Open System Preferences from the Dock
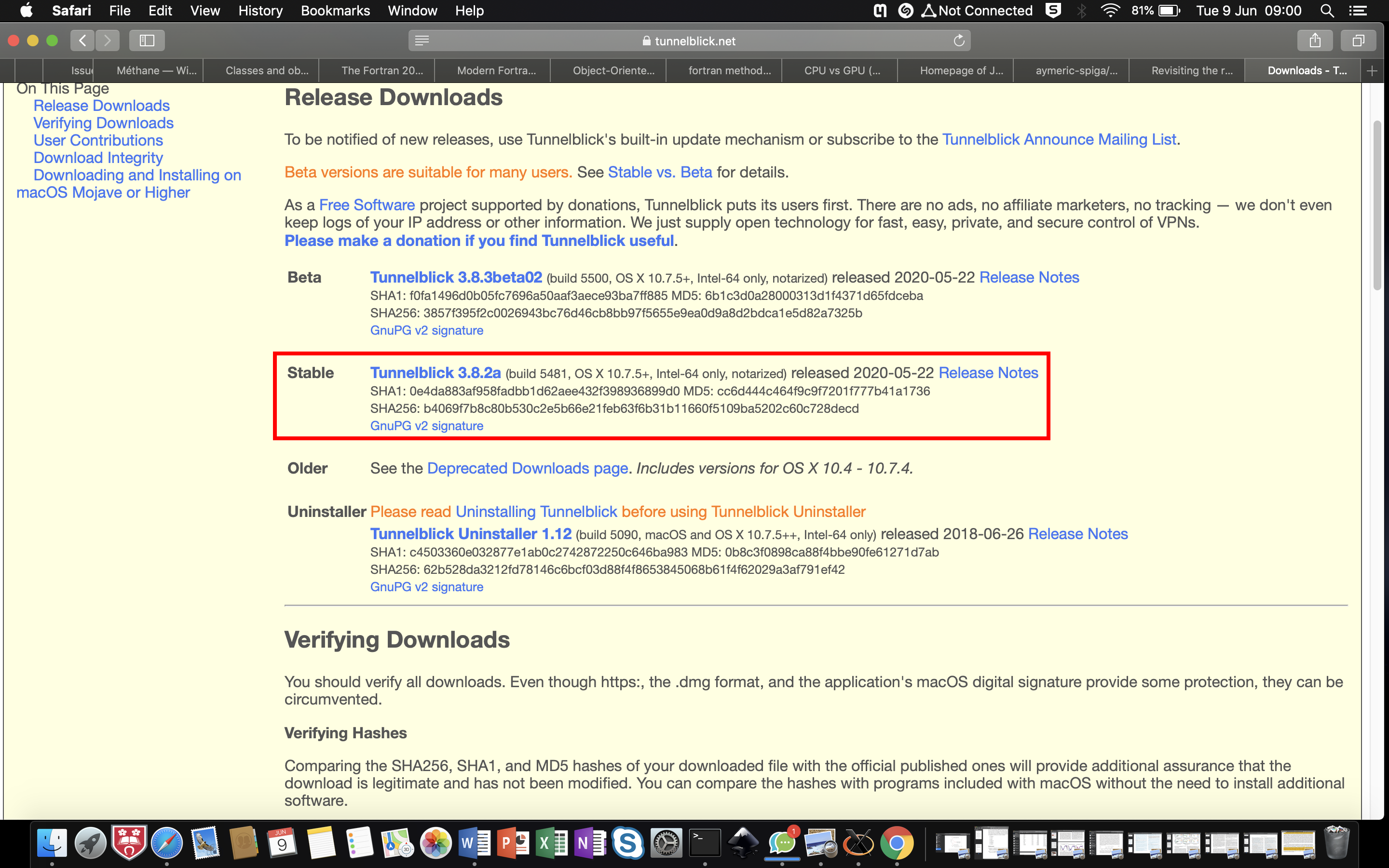Viewport: 1389px width, 868px height. (666, 843)
